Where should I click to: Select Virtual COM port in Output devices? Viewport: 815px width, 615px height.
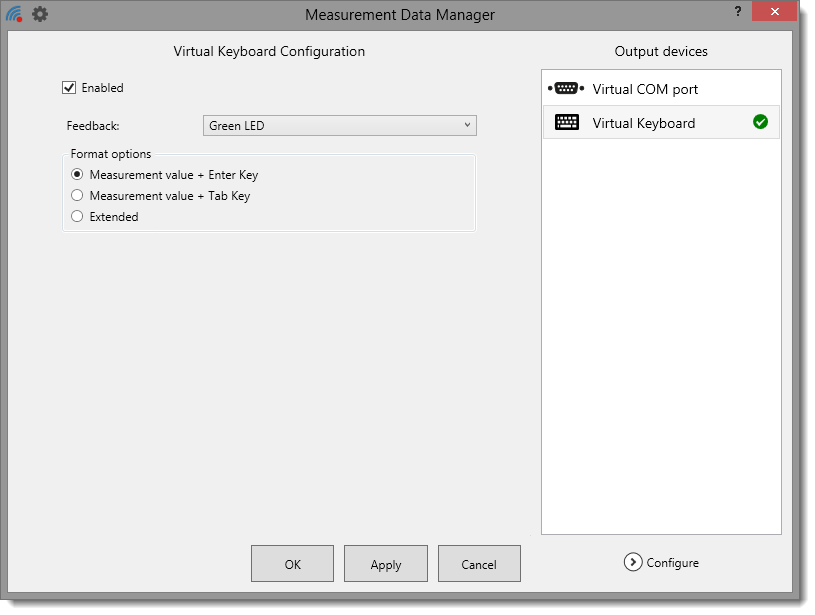[x=645, y=89]
